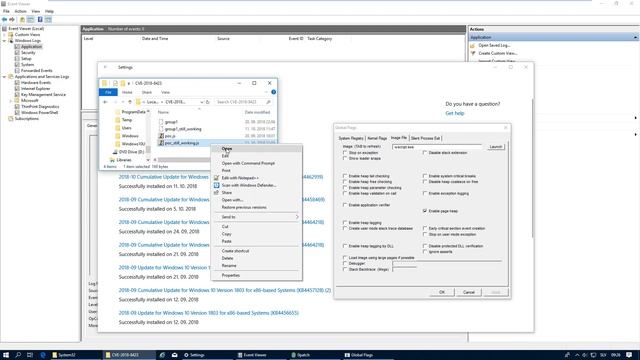Click Help icon in Event Viewer toolbar
The height and width of the screenshot is (360, 640).
coord(40,19)
